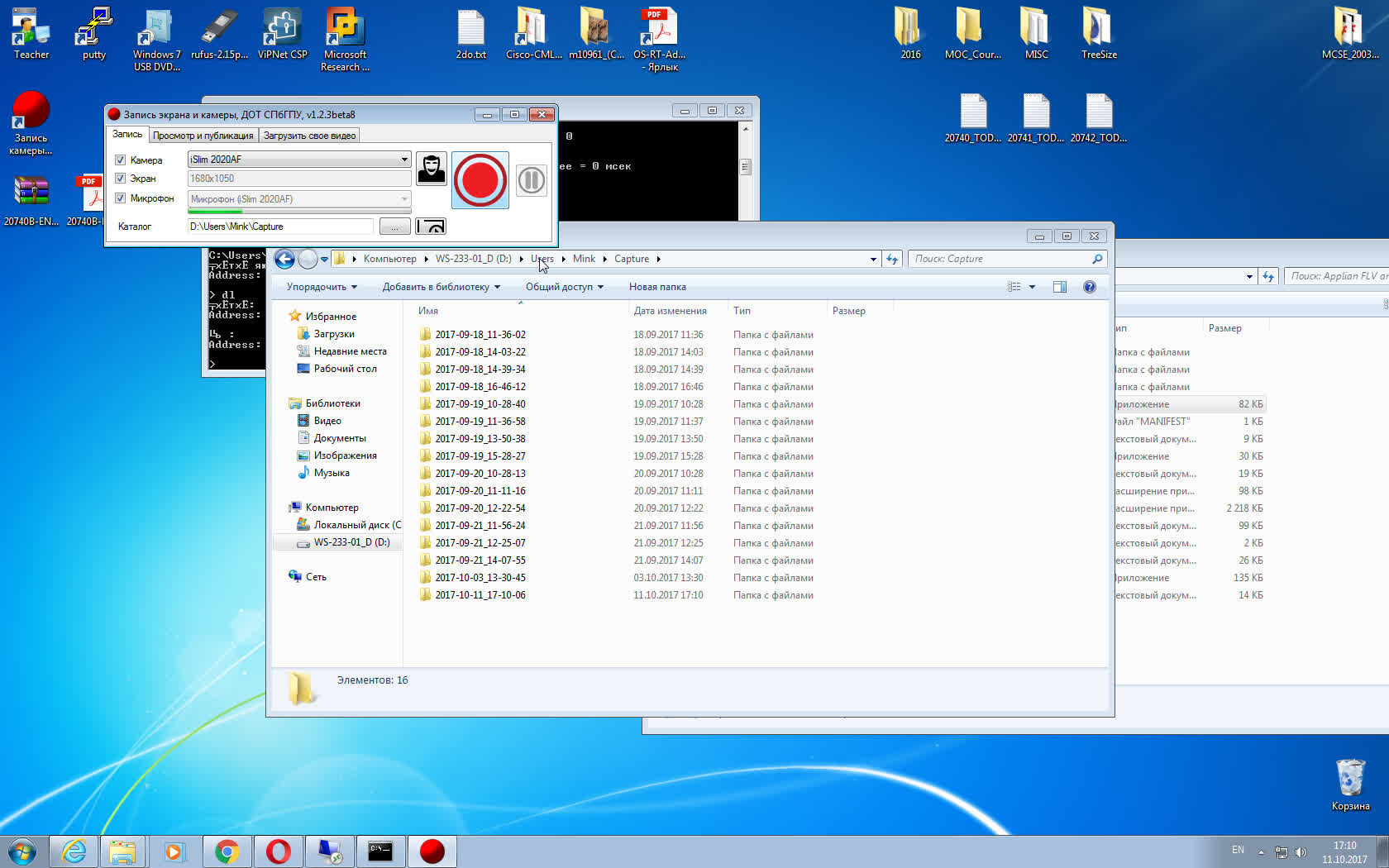Image resolution: width=1389 pixels, height=868 pixels.
Task: Sort by Размер column header in Capture window
Action: pyautogui.click(x=849, y=311)
